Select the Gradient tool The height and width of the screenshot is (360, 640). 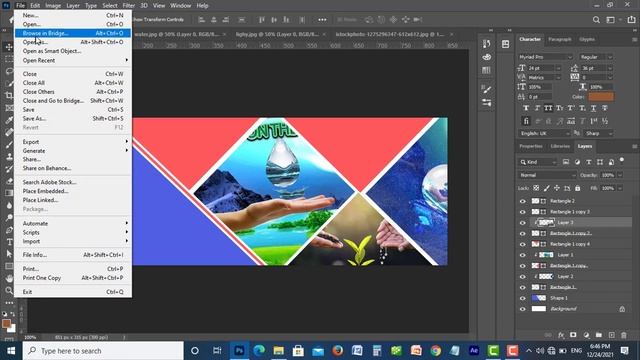9,193
